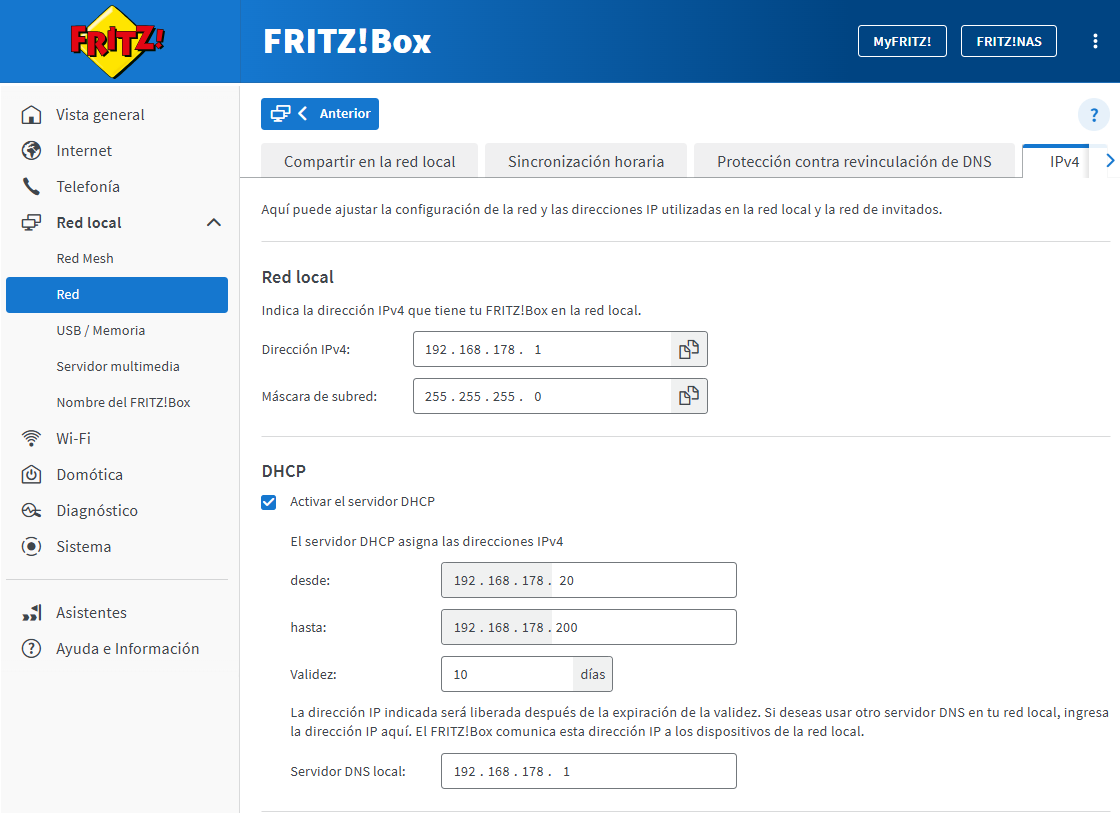Screen dimensions: 1120x820
Task: Copy the Máscara de subred value
Action: tap(689, 396)
